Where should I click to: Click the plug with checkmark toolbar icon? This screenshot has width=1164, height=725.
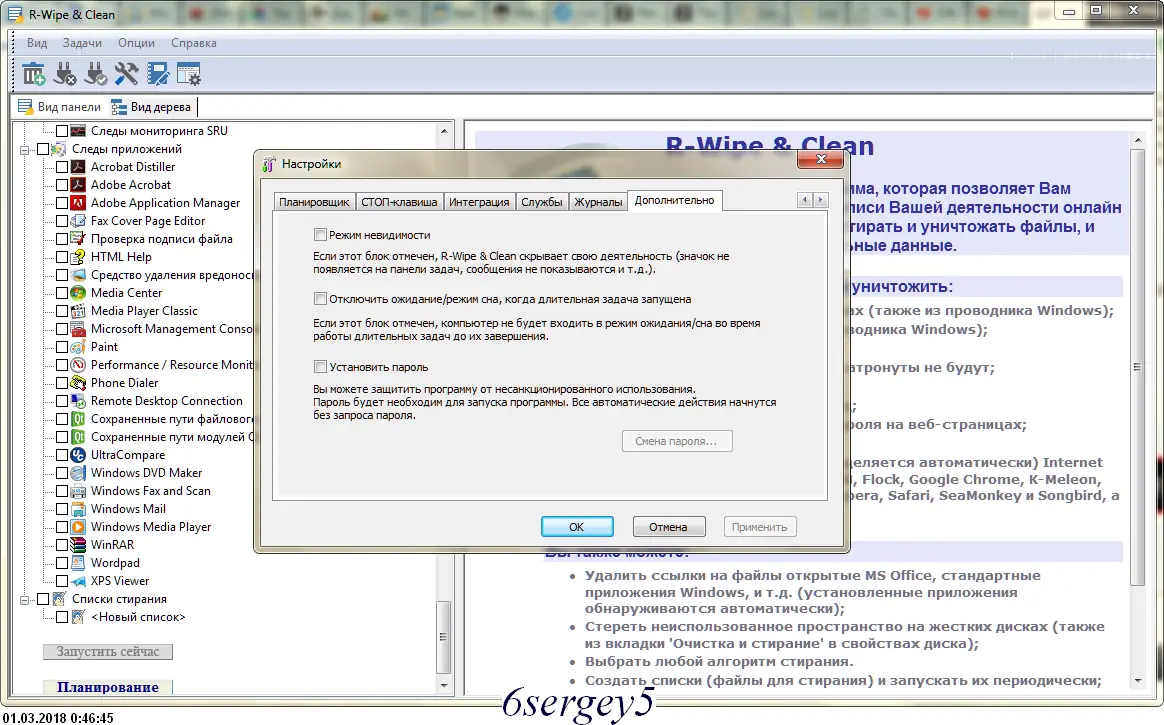pyautogui.click(x=96, y=73)
